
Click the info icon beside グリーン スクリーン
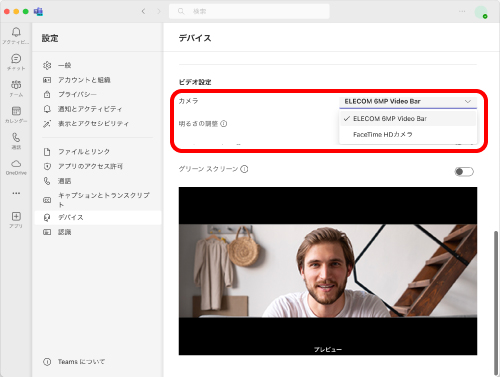(244, 169)
